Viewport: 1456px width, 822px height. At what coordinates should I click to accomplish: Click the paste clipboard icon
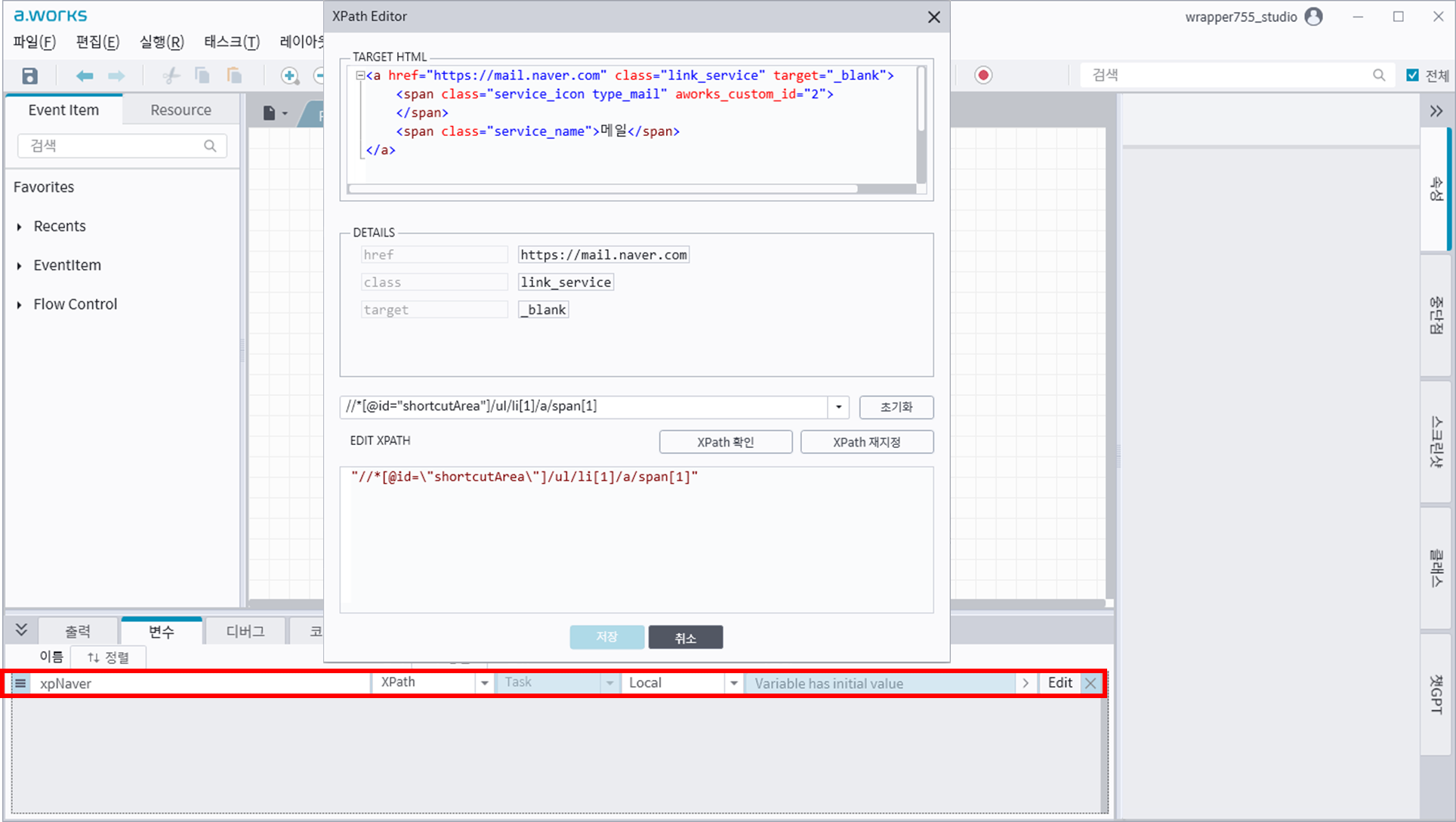[234, 76]
